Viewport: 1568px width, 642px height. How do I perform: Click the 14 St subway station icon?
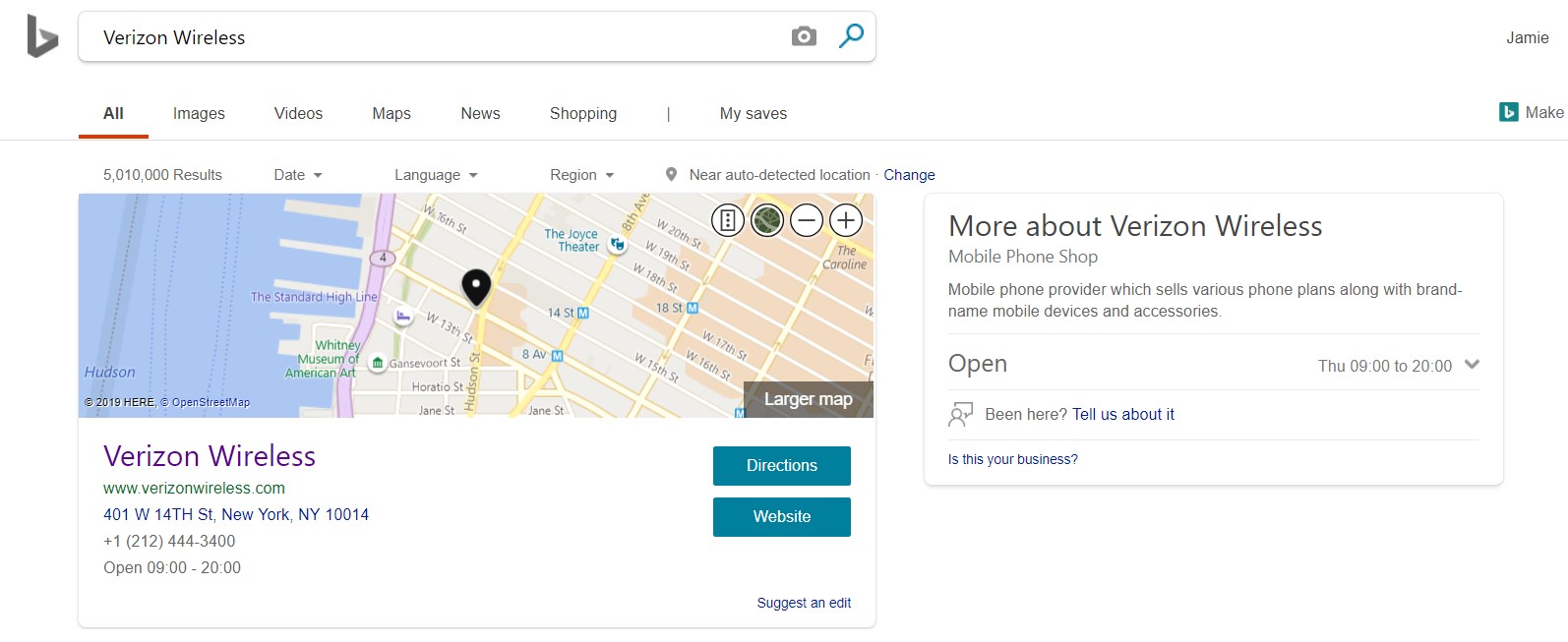pyautogui.click(x=583, y=313)
